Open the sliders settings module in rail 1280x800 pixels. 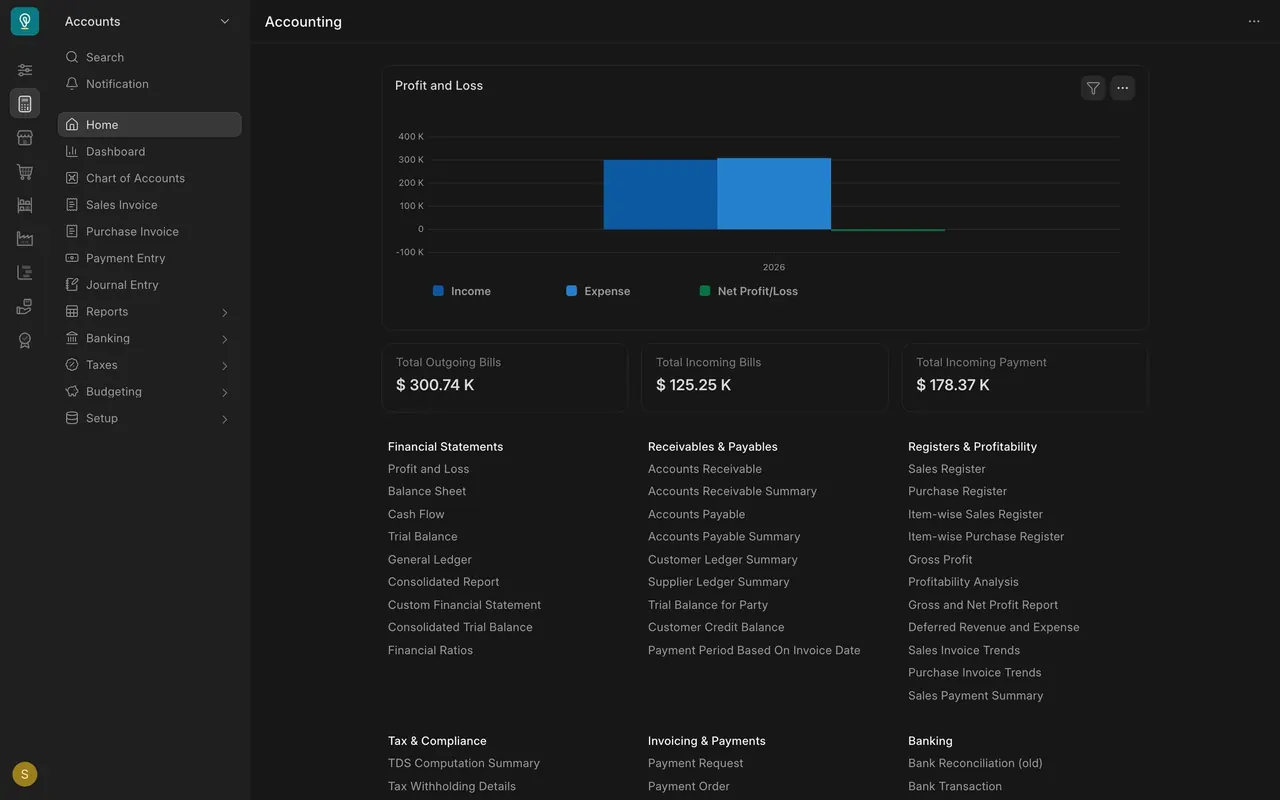tap(25, 70)
